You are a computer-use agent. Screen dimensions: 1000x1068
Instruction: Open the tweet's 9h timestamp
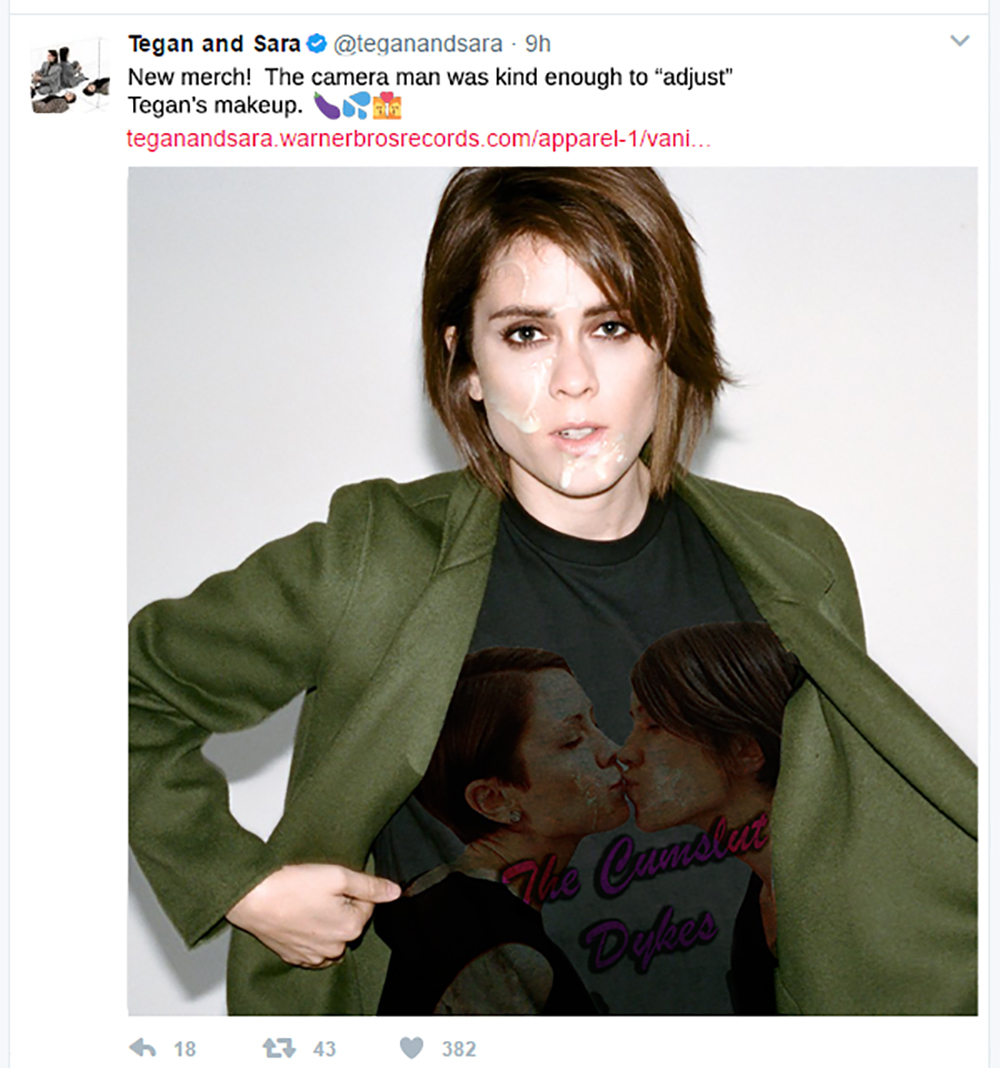[x=538, y=44]
